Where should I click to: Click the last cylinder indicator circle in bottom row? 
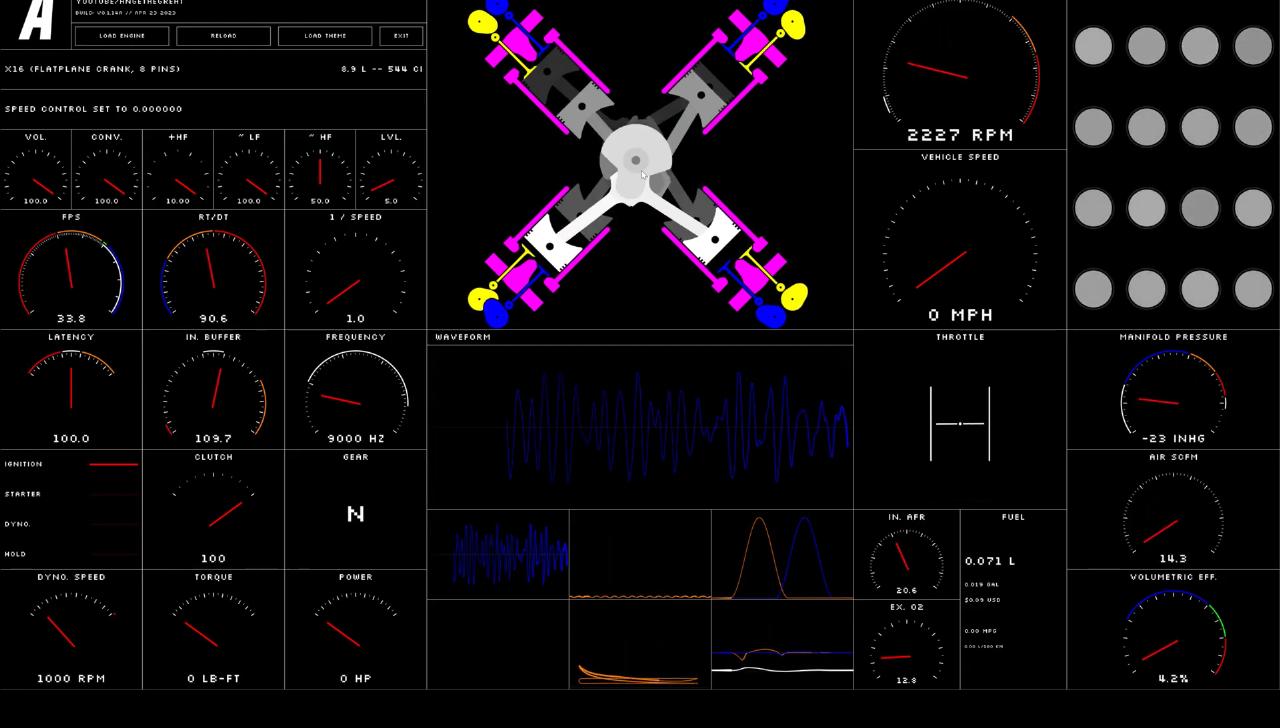pyautogui.click(x=1253, y=289)
